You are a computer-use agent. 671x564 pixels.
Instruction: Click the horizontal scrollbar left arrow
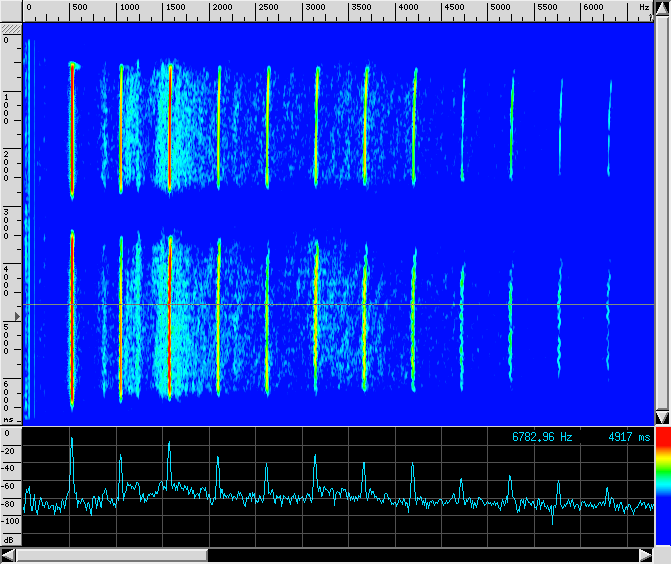pos(9,555)
